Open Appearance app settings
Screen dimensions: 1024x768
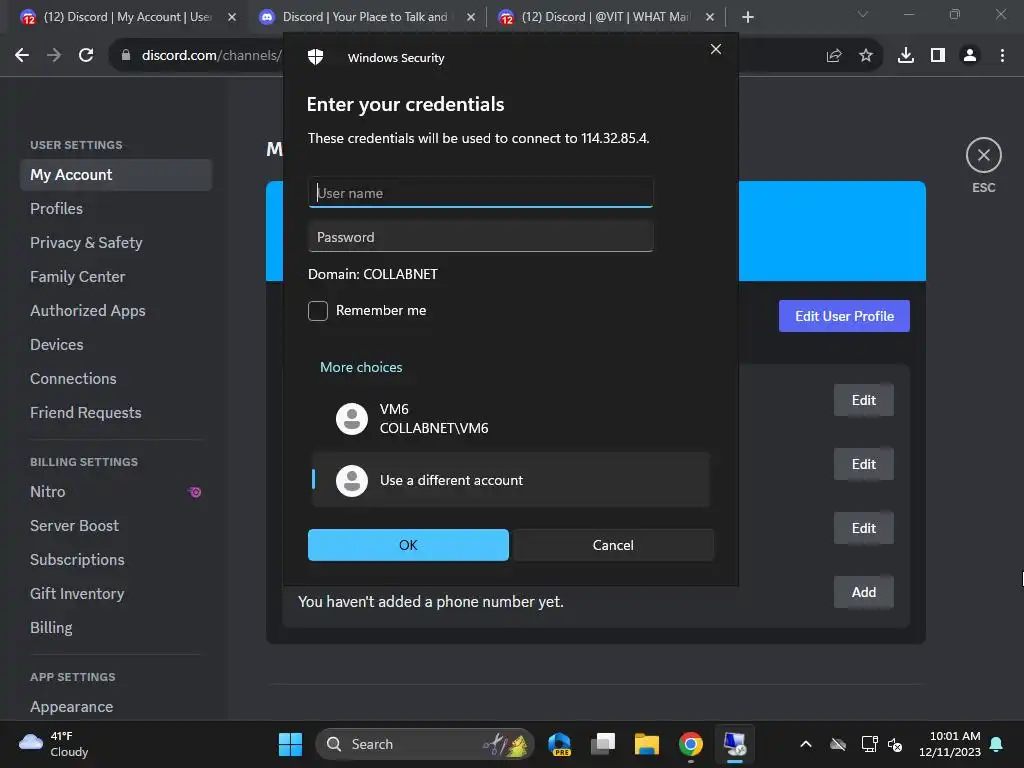click(116, 707)
